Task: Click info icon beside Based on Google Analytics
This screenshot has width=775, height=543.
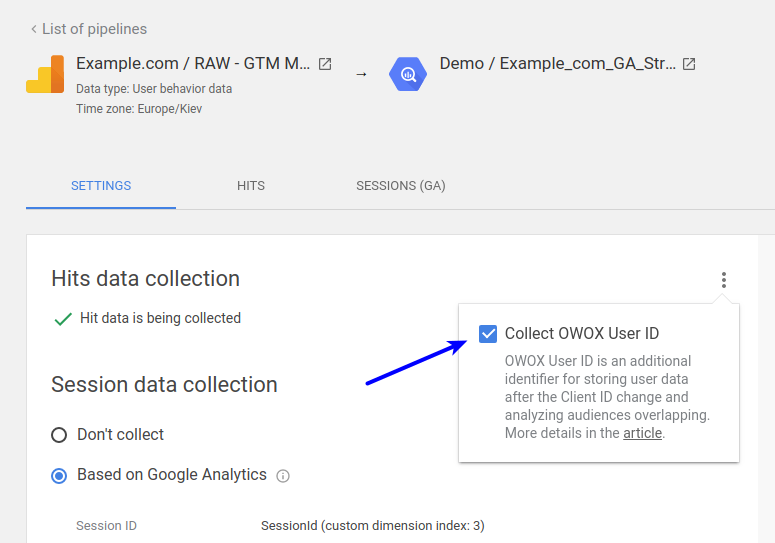Action: (x=283, y=476)
